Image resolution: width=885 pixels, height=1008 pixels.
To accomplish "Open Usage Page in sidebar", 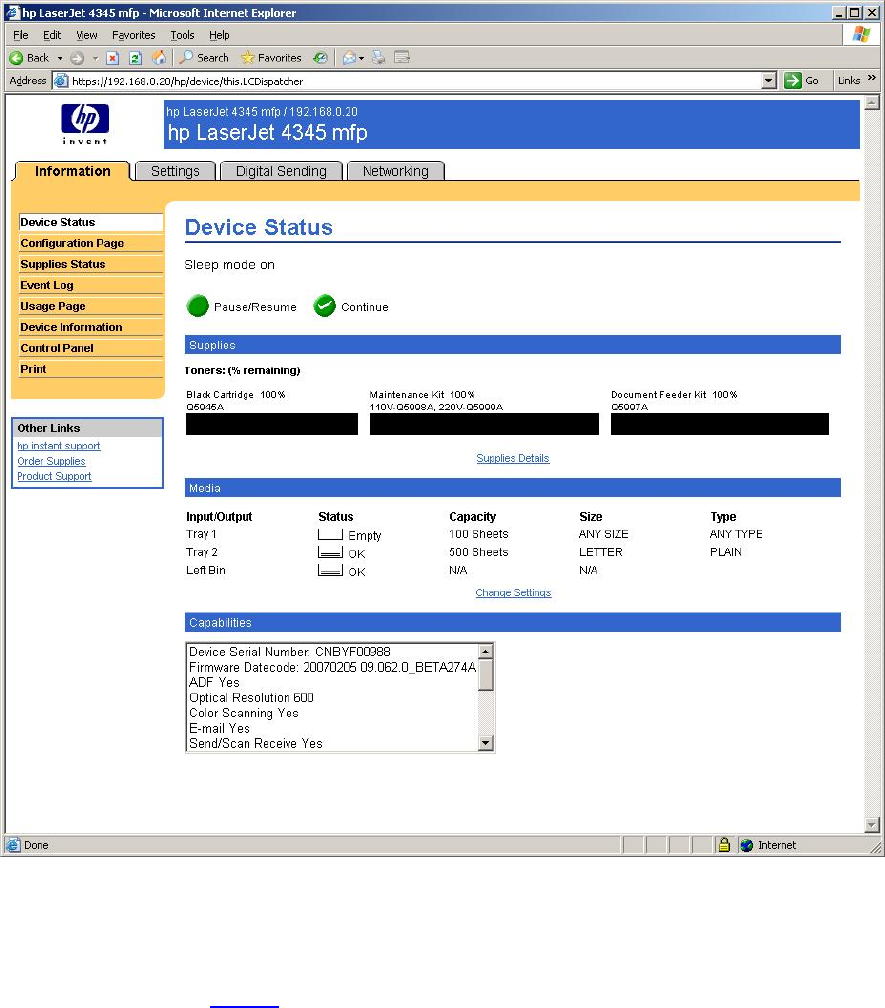I will (x=91, y=306).
